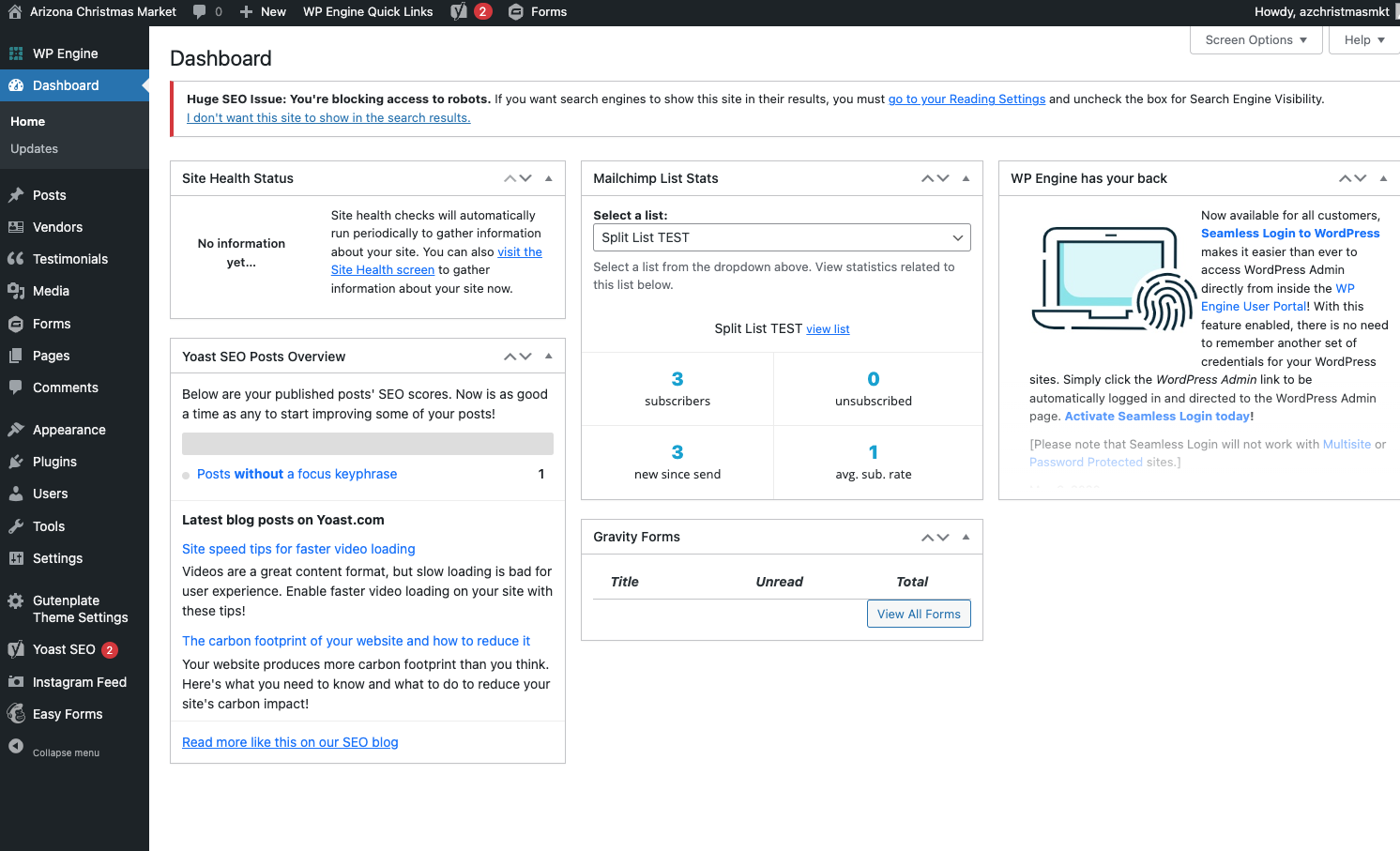Click I don't want this site to show link

(x=328, y=117)
